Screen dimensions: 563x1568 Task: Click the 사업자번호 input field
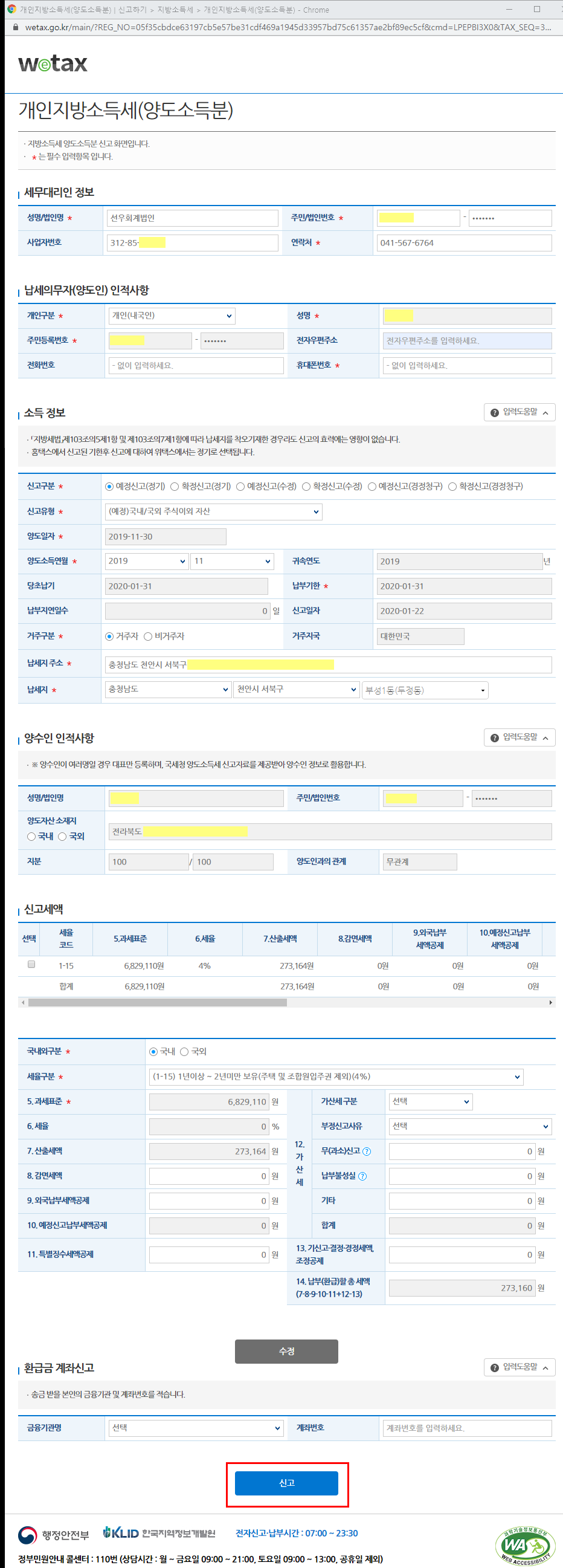coord(192,243)
